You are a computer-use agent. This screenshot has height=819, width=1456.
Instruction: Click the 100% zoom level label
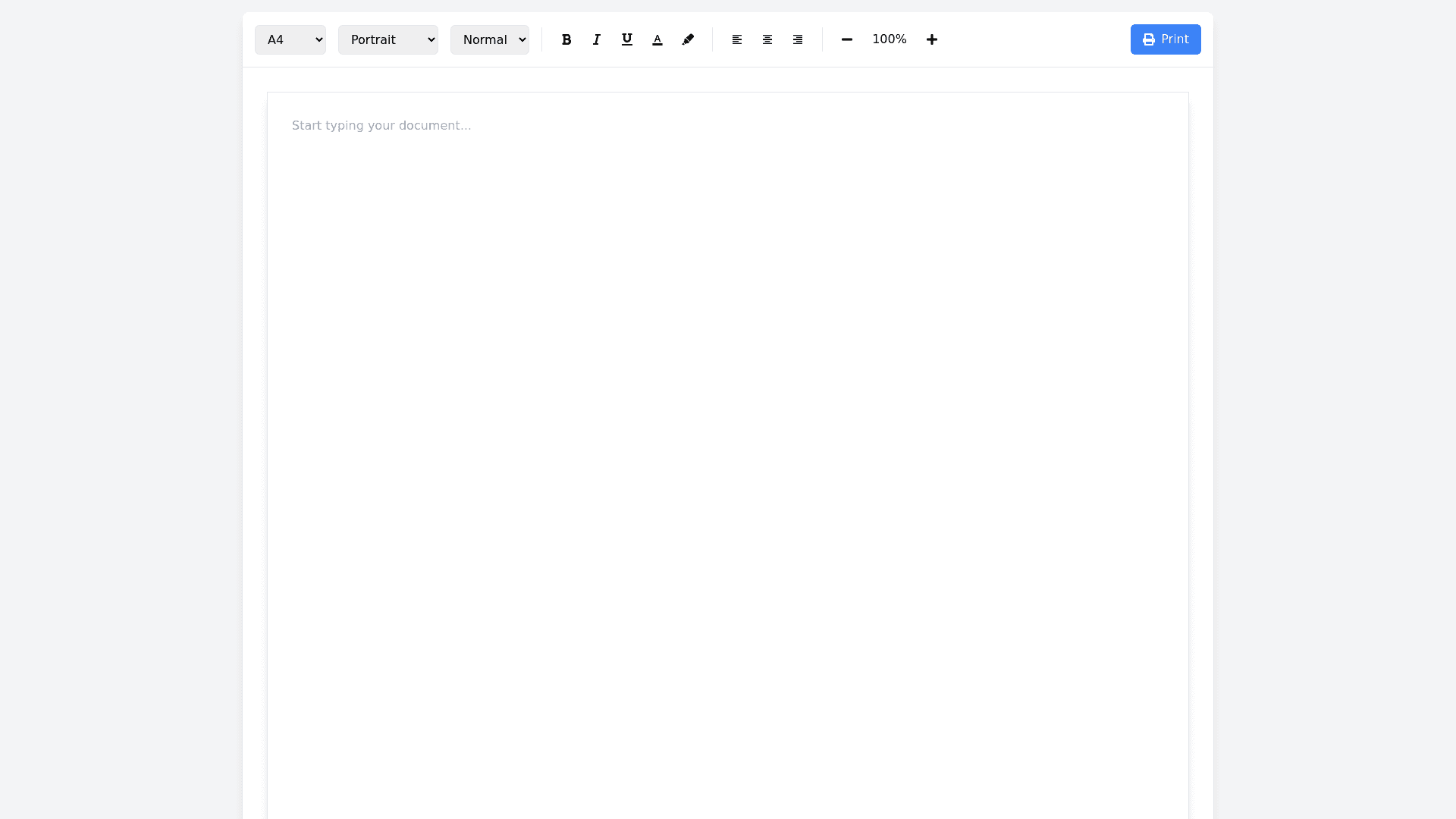pyautogui.click(x=890, y=39)
